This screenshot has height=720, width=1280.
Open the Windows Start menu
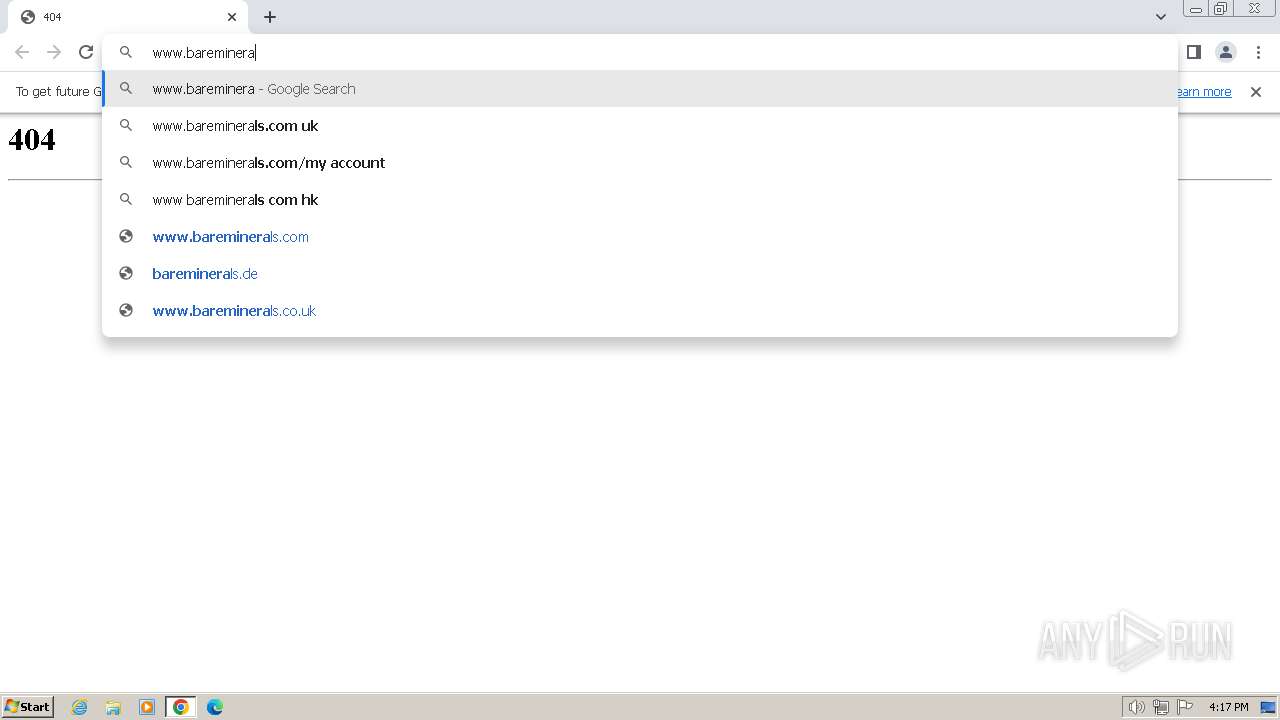pyautogui.click(x=28, y=706)
